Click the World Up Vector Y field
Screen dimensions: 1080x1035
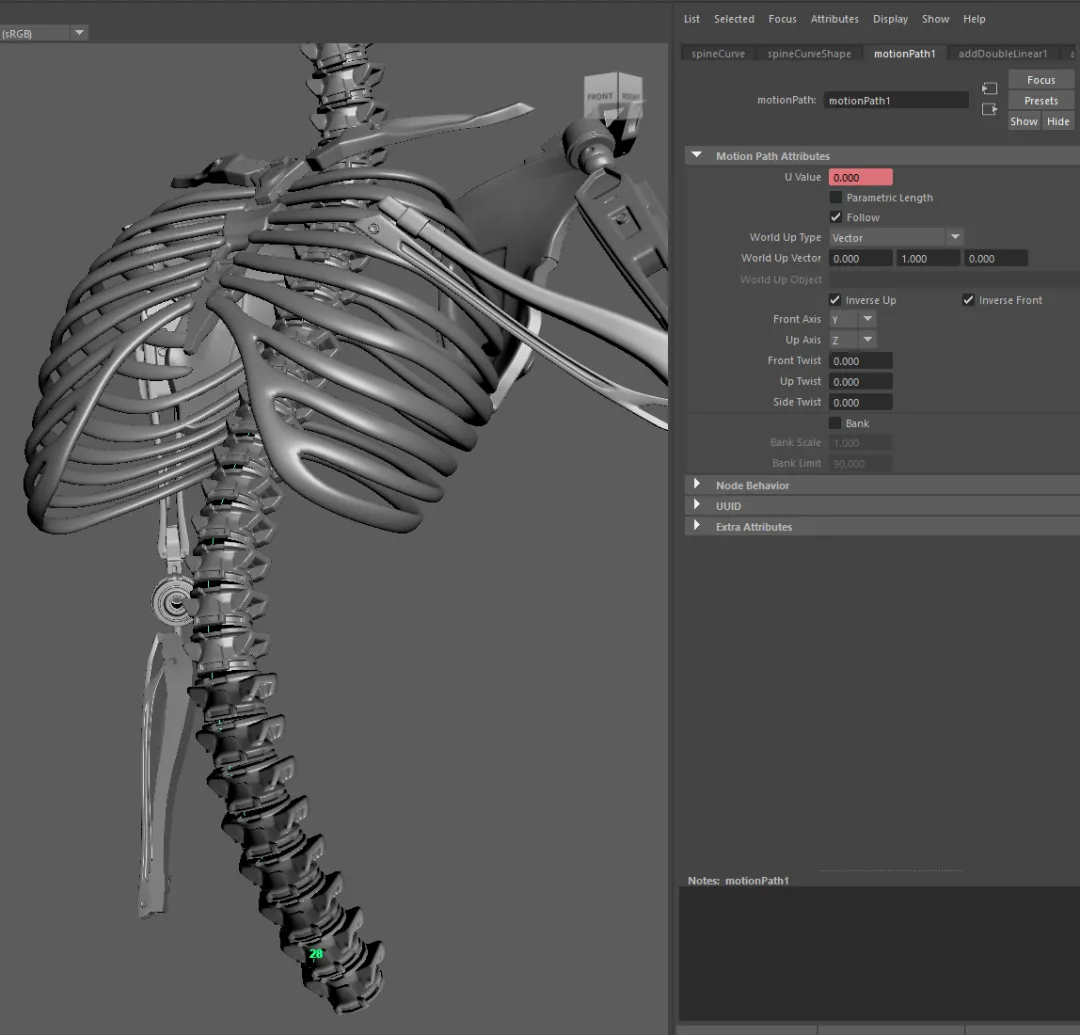pos(928,258)
